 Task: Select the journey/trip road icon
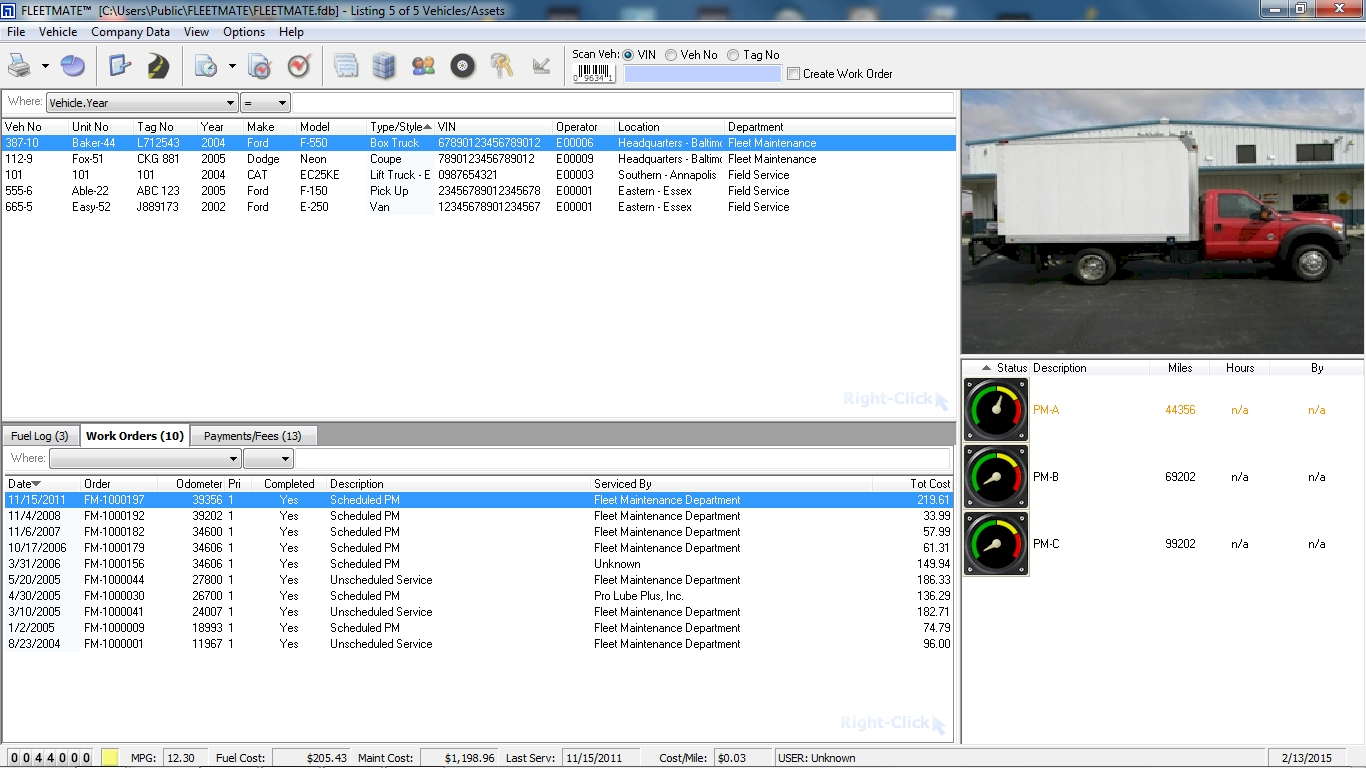tap(157, 66)
